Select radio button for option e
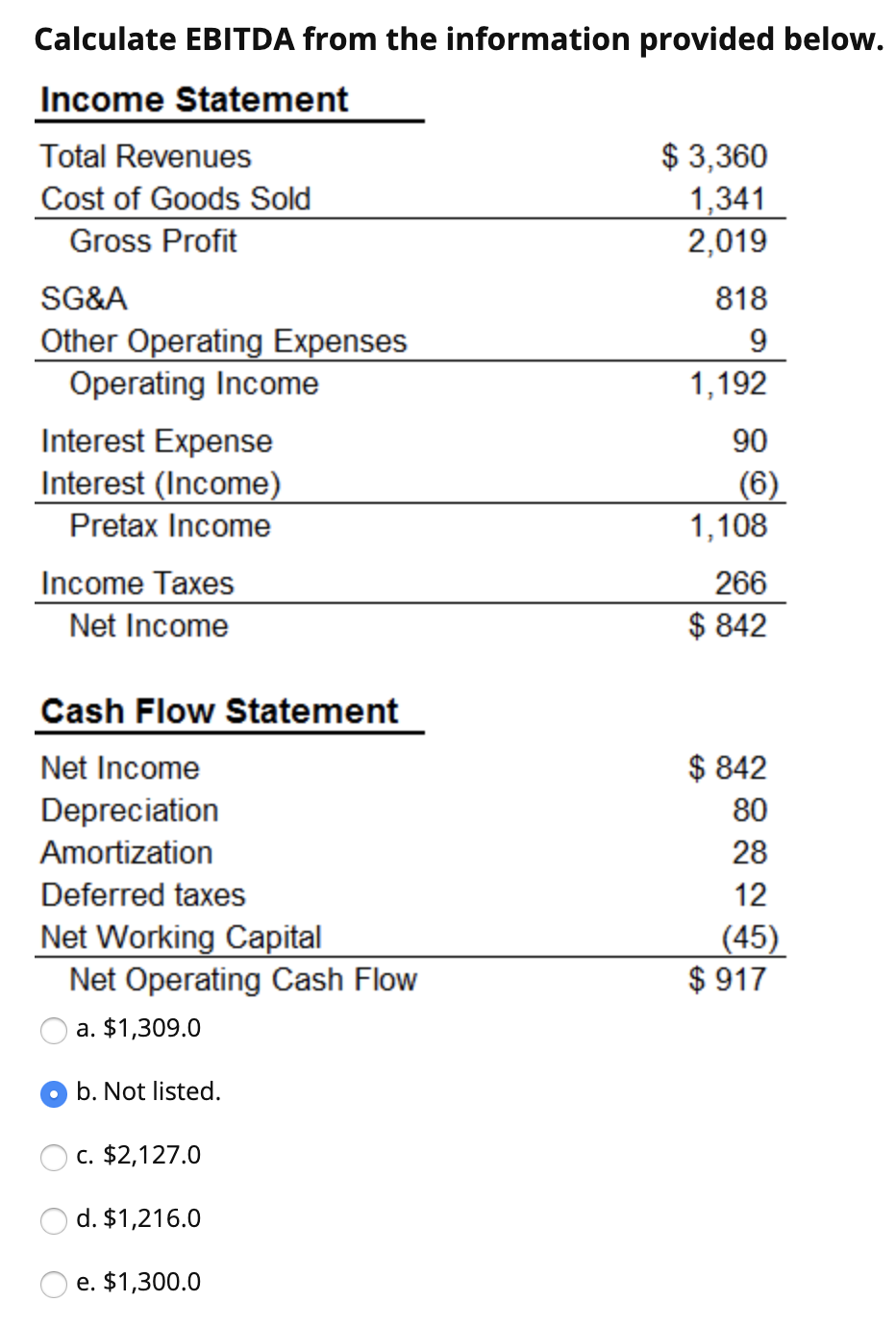Screen dimensions: 896x1327 (x=54, y=1284)
